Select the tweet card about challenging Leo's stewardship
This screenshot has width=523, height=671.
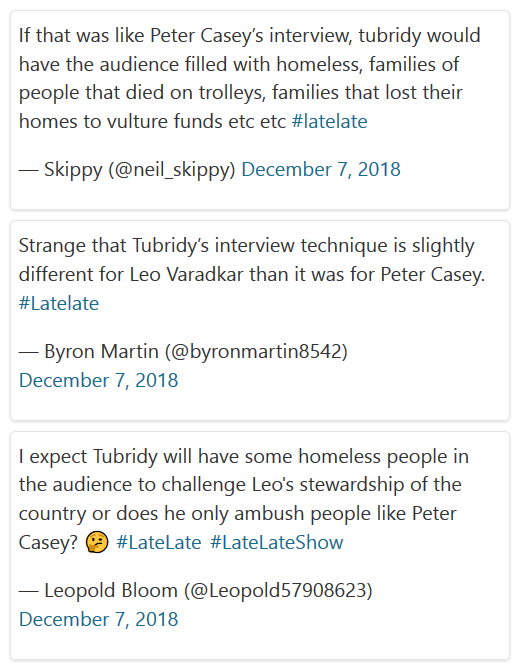point(260,546)
